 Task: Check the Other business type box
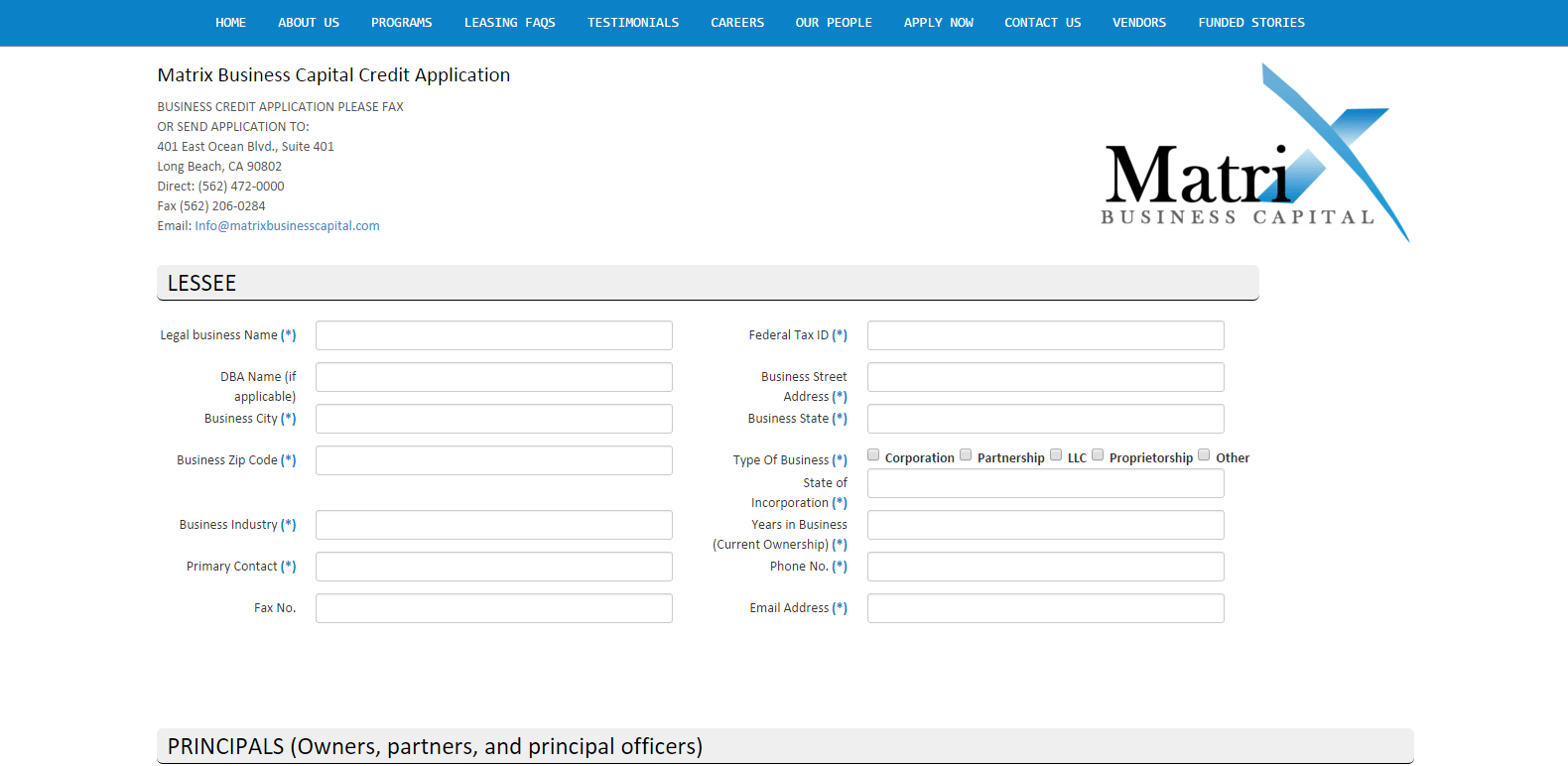point(1204,454)
